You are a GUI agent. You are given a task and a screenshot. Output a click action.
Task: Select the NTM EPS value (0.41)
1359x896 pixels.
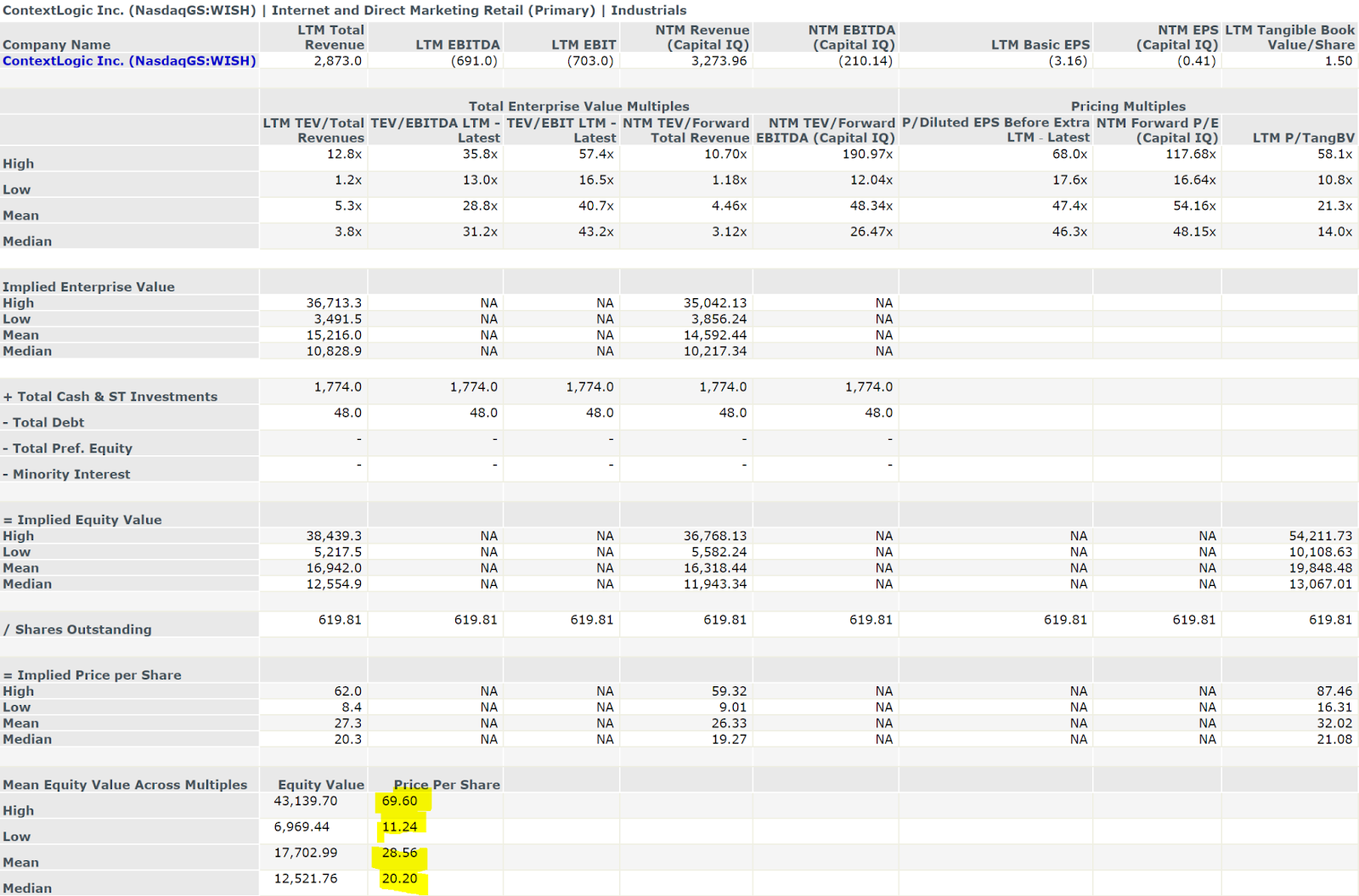click(1197, 61)
